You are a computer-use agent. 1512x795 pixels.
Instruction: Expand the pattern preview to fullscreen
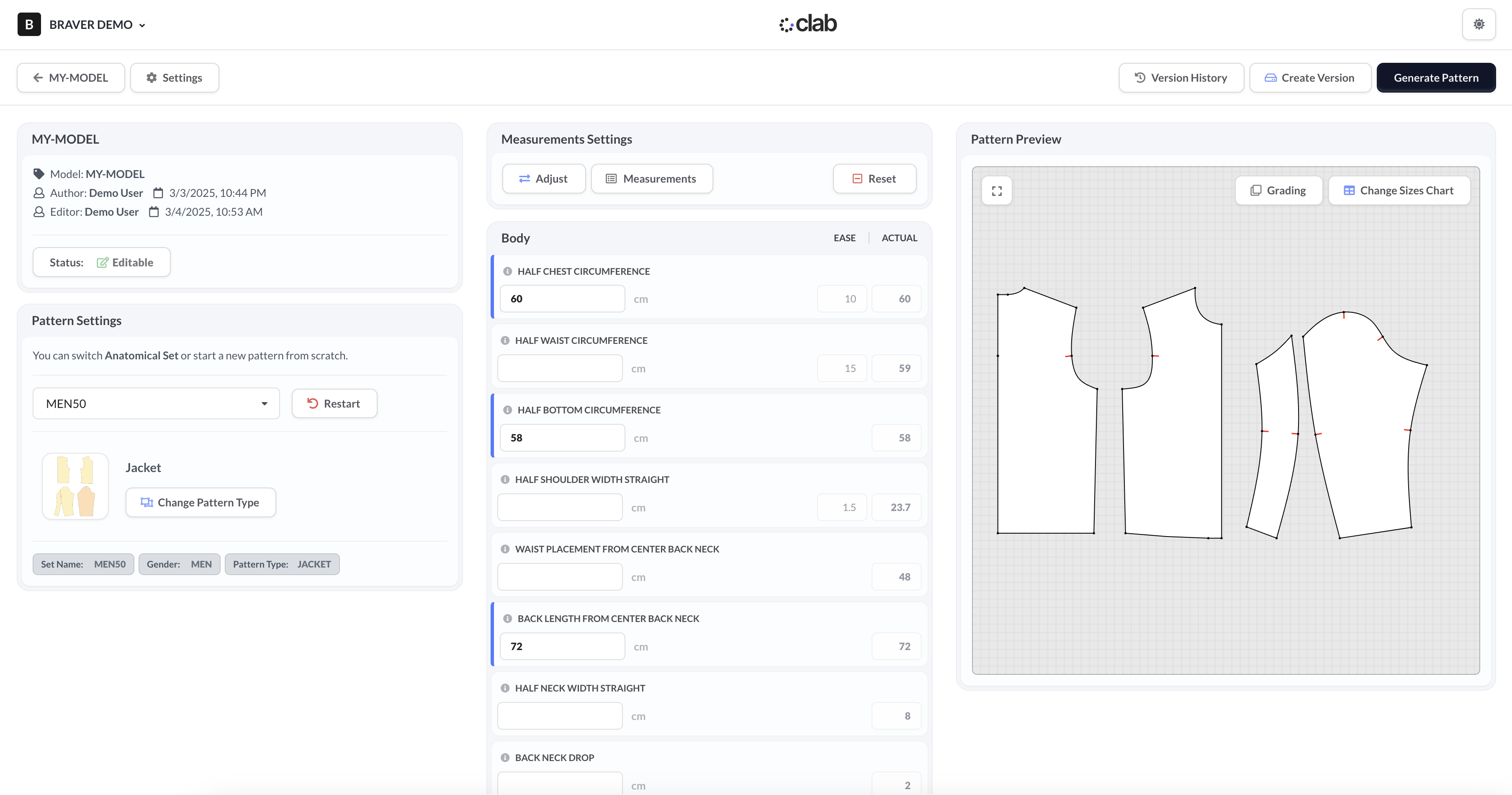(997, 191)
